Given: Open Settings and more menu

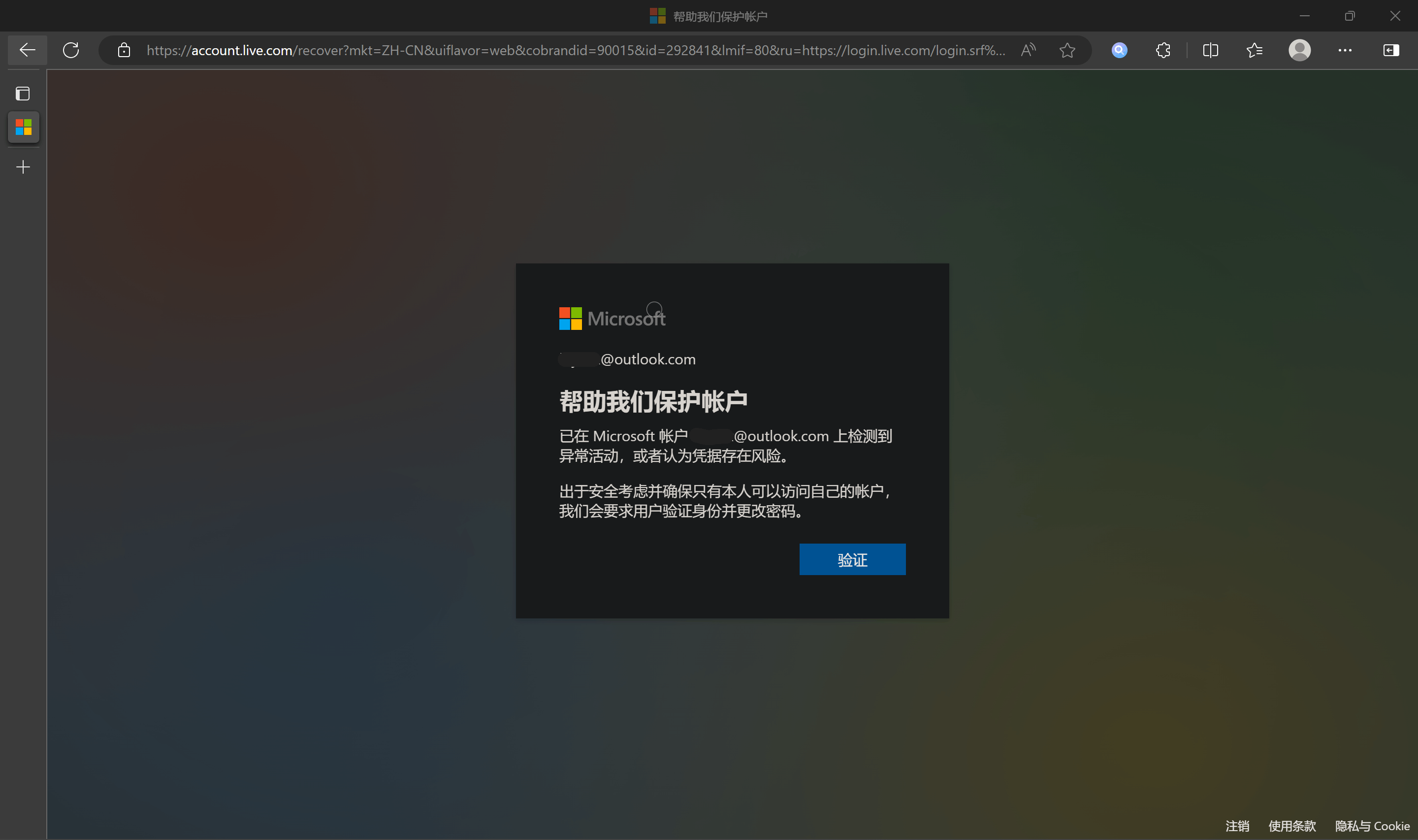Looking at the screenshot, I should click(x=1345, y=50).
